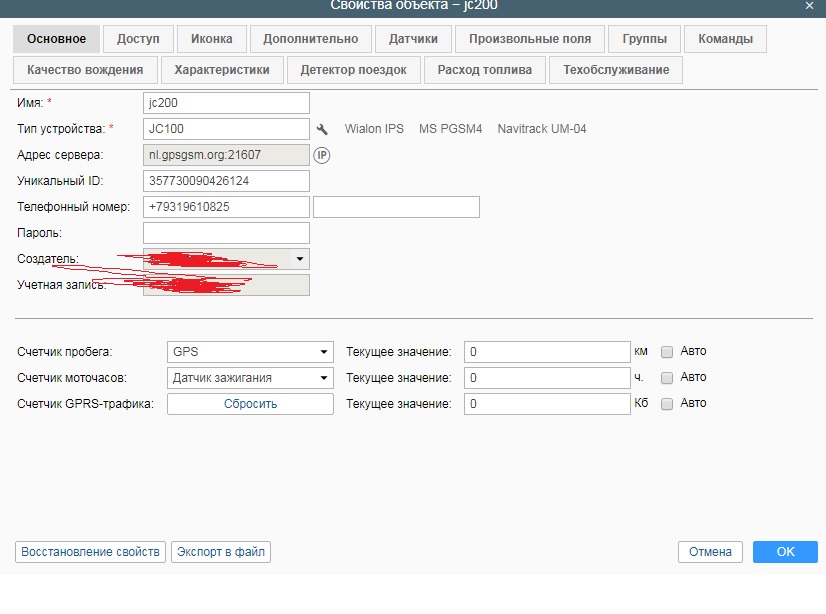
Task: Toggle Auto checkbox for engine hours counter
Action: tap(667, 378)
